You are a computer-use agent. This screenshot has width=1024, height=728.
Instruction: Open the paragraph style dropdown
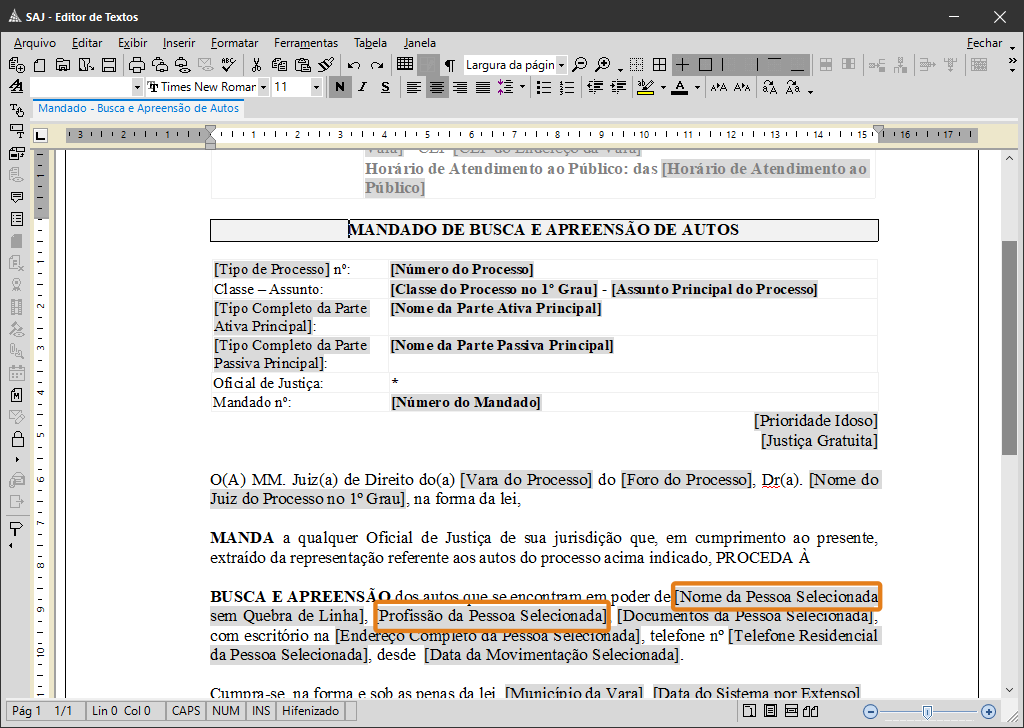136,87
